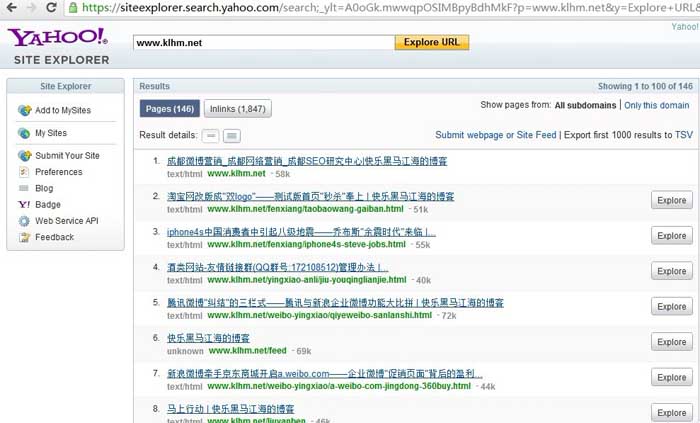Click the green URL www.klhm.net/feed
This screenshot has height=423, width=700.
[248, 351]
